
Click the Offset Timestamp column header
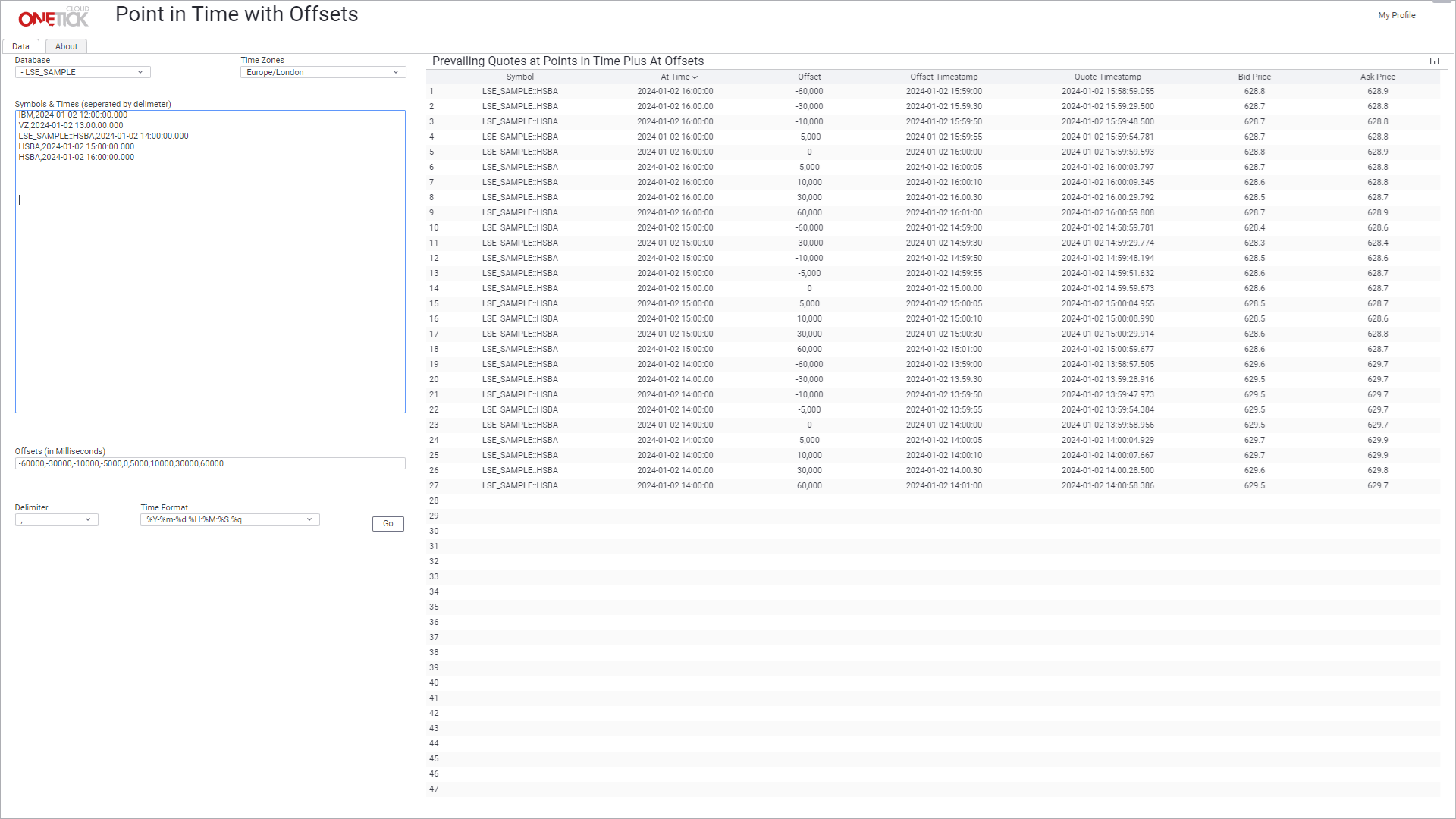tap(943, 77)
